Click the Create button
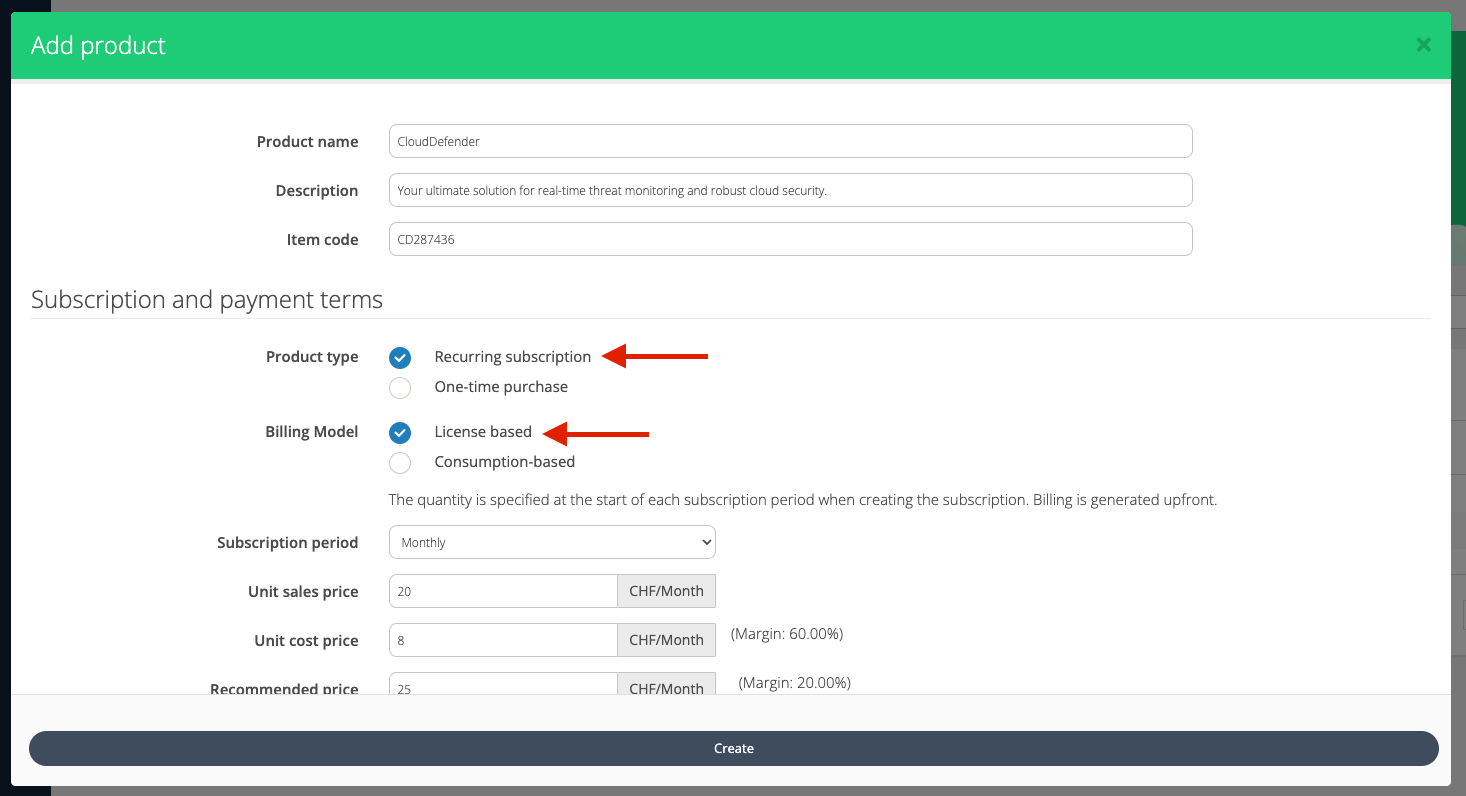The width and height of the screenshot is (1466, 796). click(x=733, y=748)
